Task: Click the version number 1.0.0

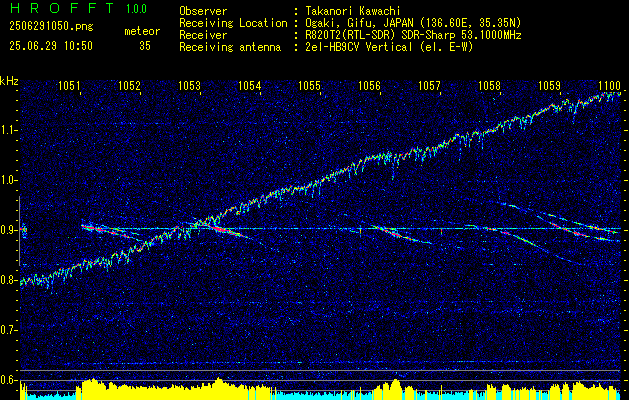Action: coord(136,9)
